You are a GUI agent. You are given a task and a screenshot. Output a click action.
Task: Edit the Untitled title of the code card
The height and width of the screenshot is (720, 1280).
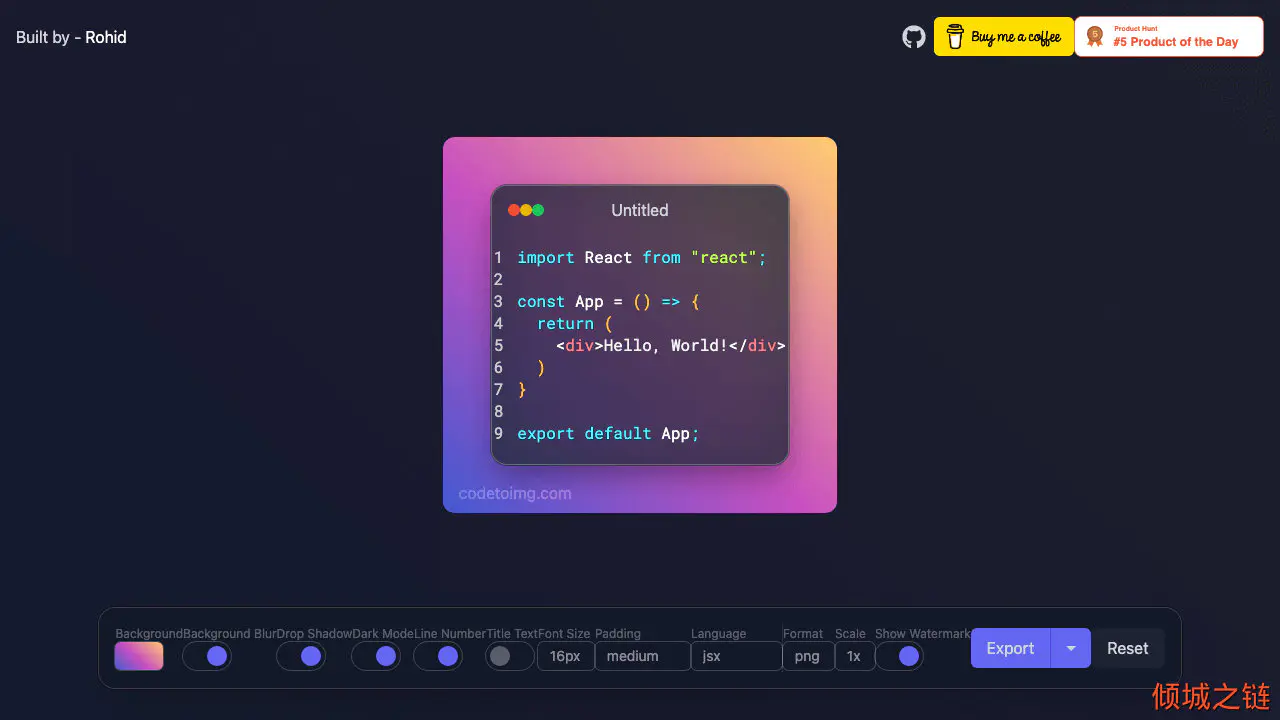click(640, 210)
